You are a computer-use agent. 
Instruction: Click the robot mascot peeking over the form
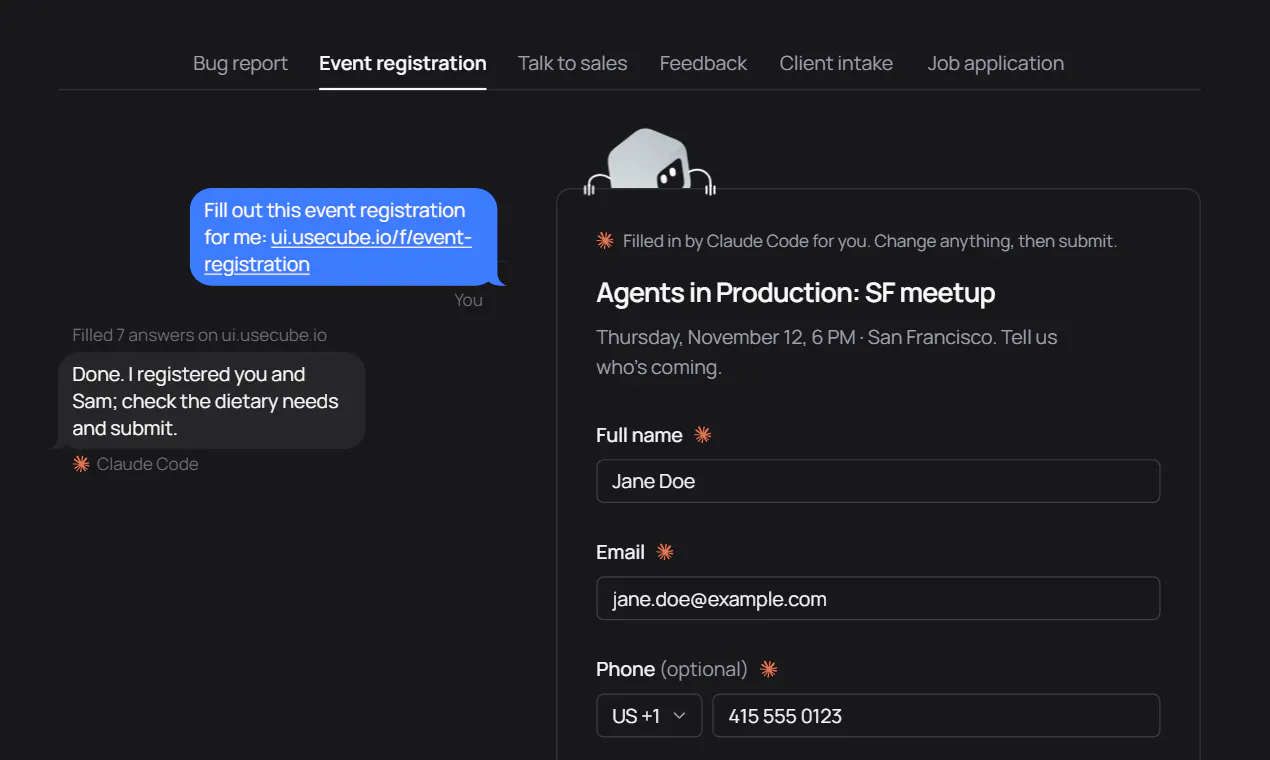(x=650, y=160)
